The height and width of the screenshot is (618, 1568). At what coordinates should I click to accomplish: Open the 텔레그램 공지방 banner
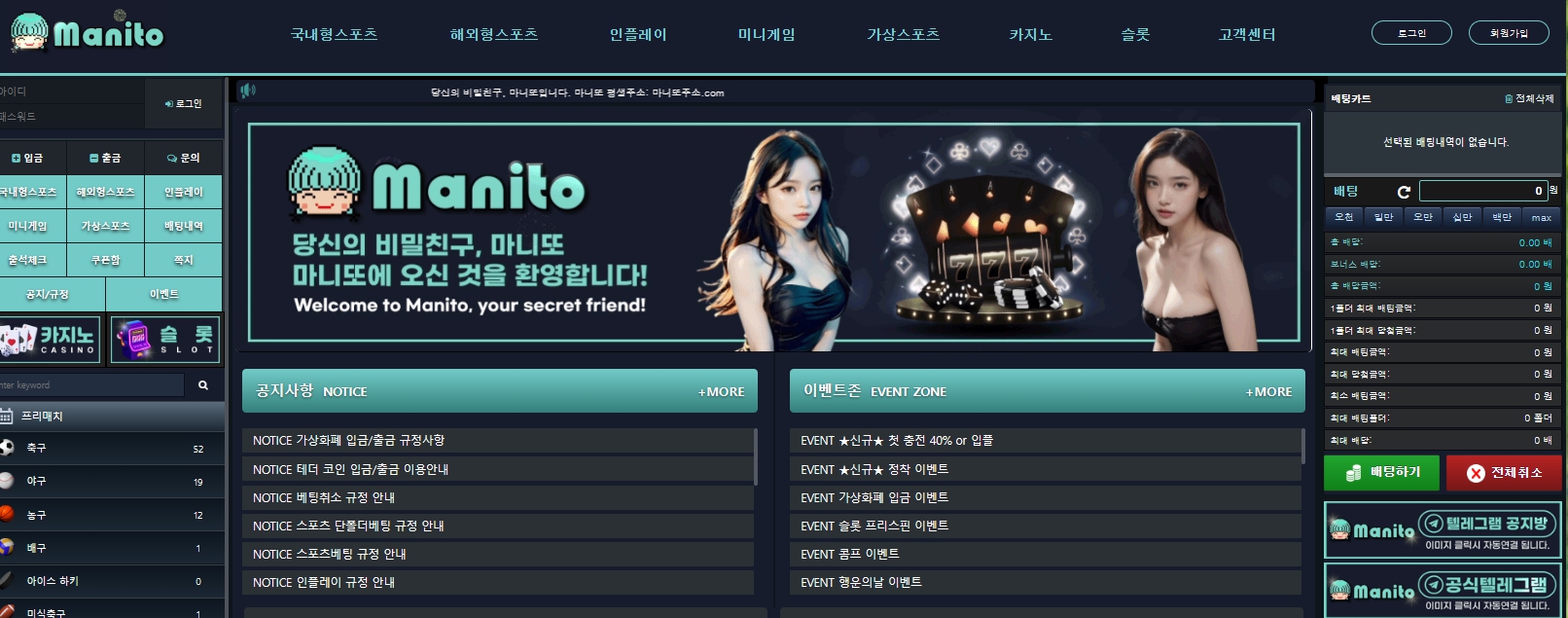pos(1443,530)
